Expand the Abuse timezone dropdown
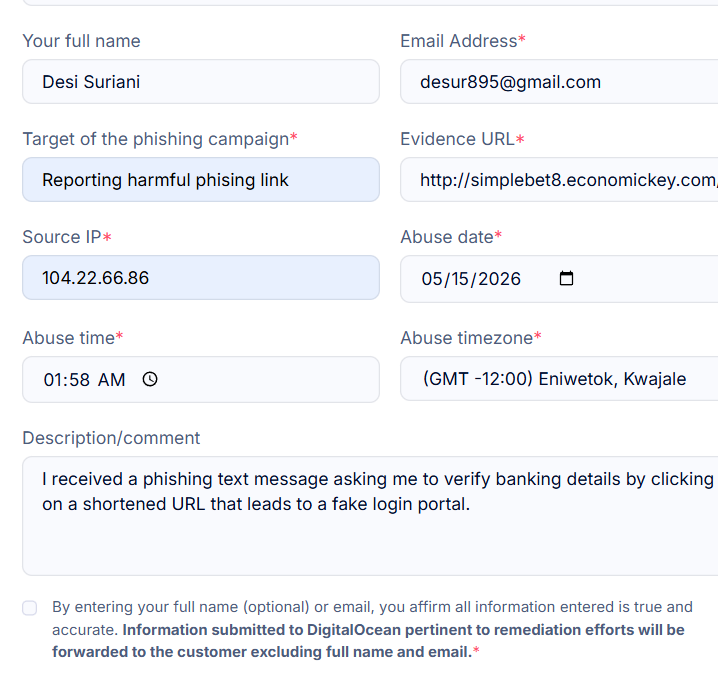The width and height of the screenshot is (718, 673). coord(559,379)
